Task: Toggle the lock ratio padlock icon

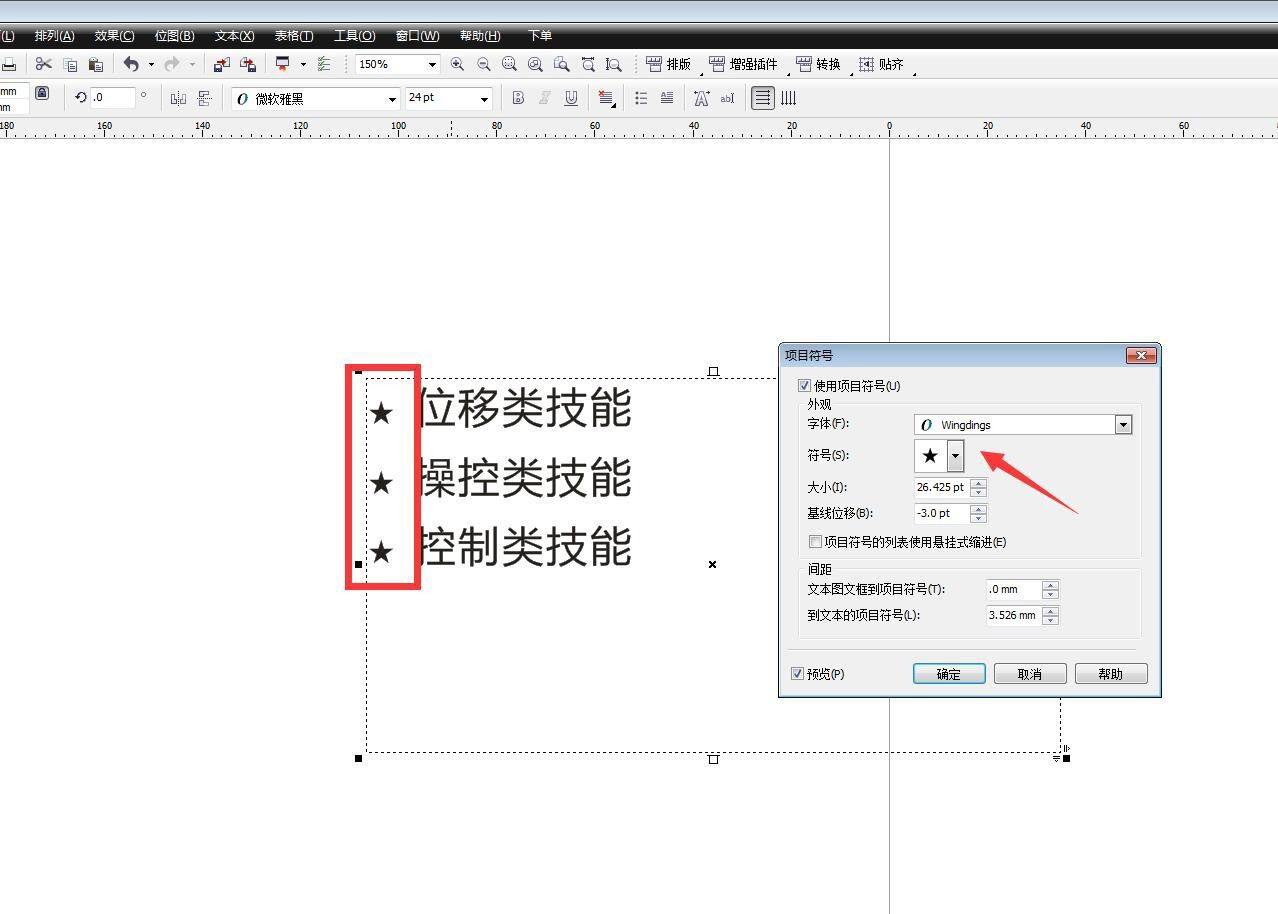Action: click(41, 93)
